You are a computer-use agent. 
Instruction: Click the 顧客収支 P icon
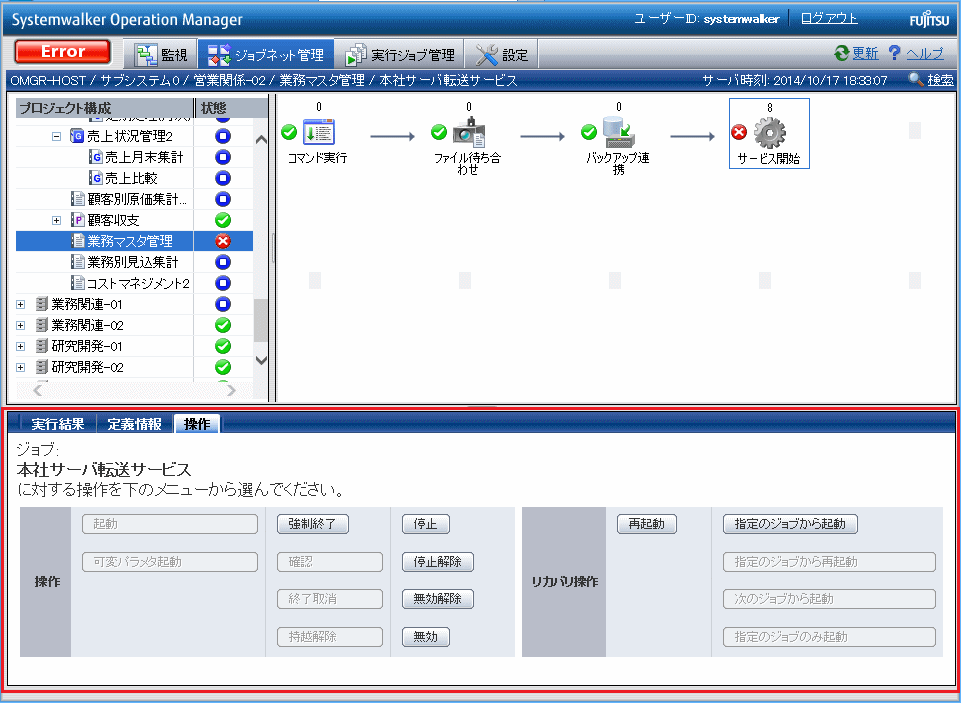click(78, 220)
